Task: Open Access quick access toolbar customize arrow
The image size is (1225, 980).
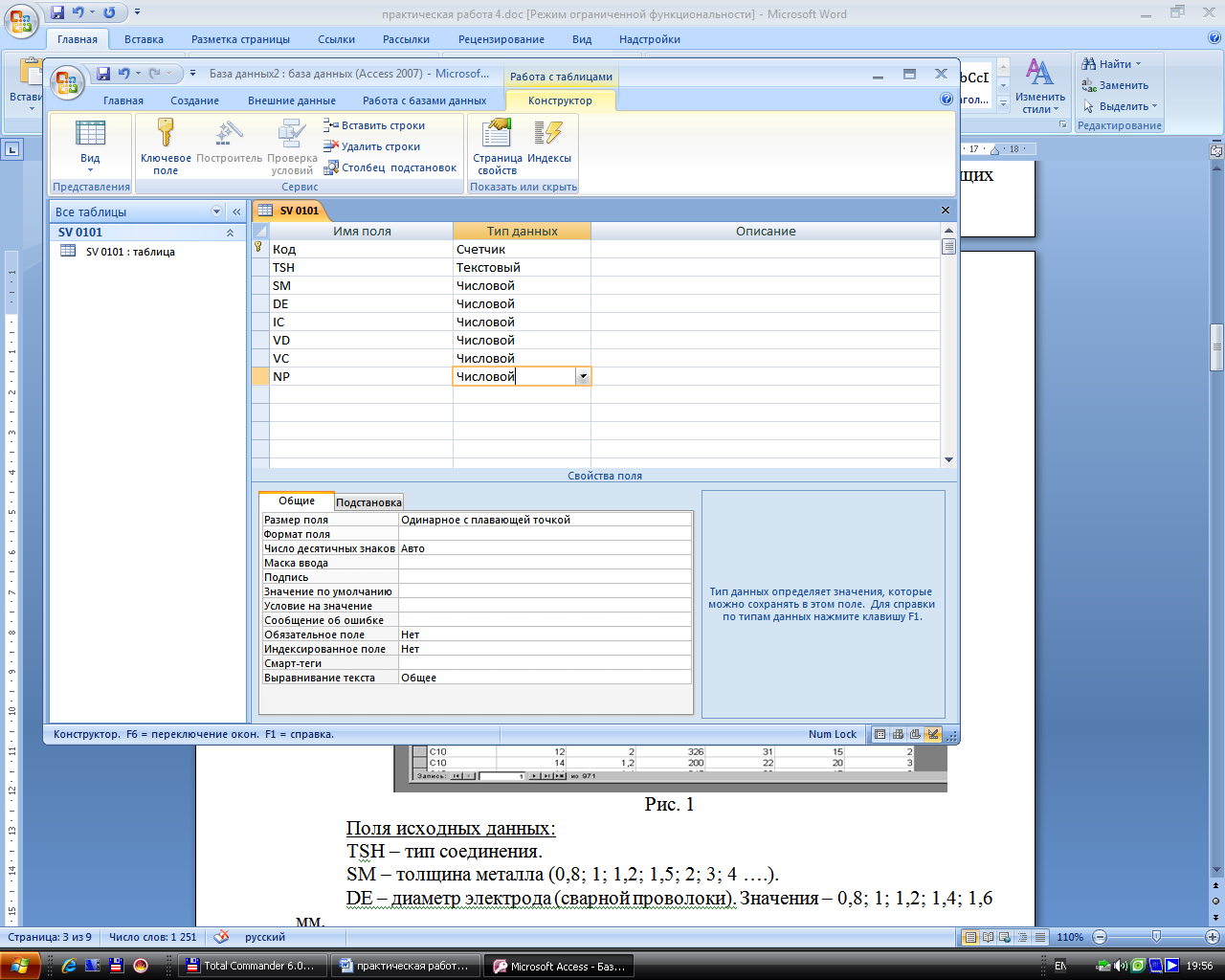Action: click(192, 74)
